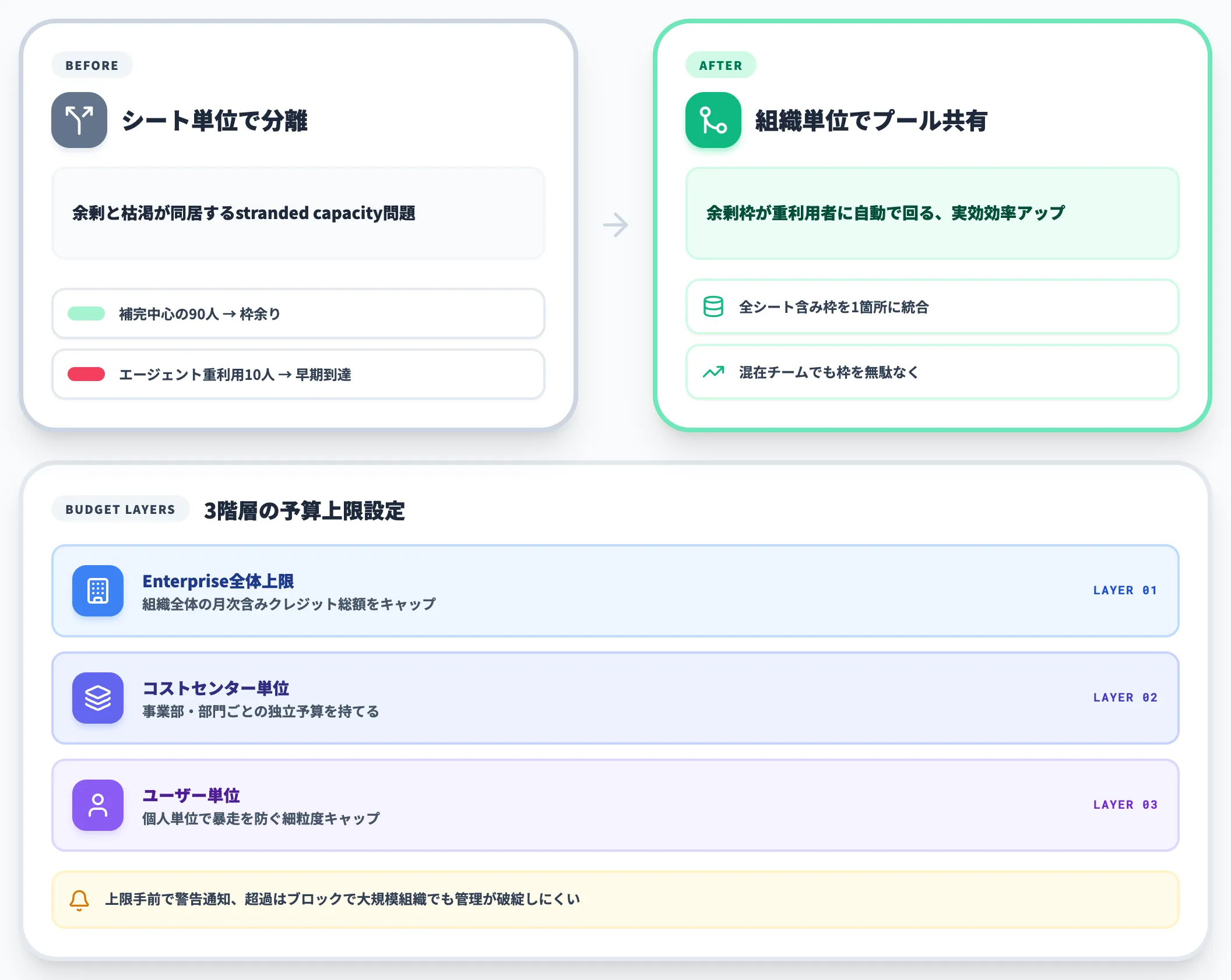Click the Enterprise全体上限 title

point(218,581)
